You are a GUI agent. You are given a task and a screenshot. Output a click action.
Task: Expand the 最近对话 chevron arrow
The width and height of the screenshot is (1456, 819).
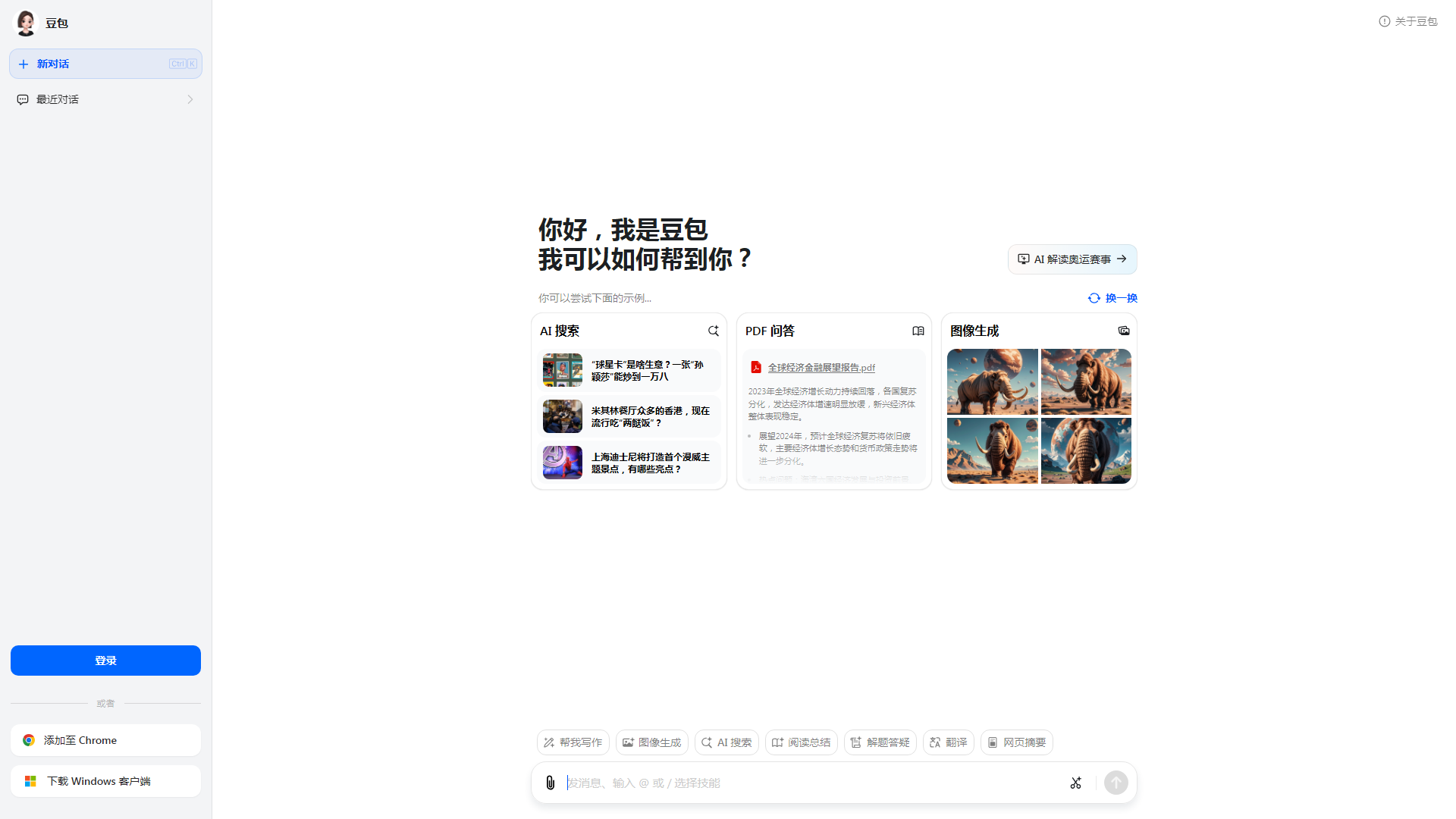coord(190,99)
